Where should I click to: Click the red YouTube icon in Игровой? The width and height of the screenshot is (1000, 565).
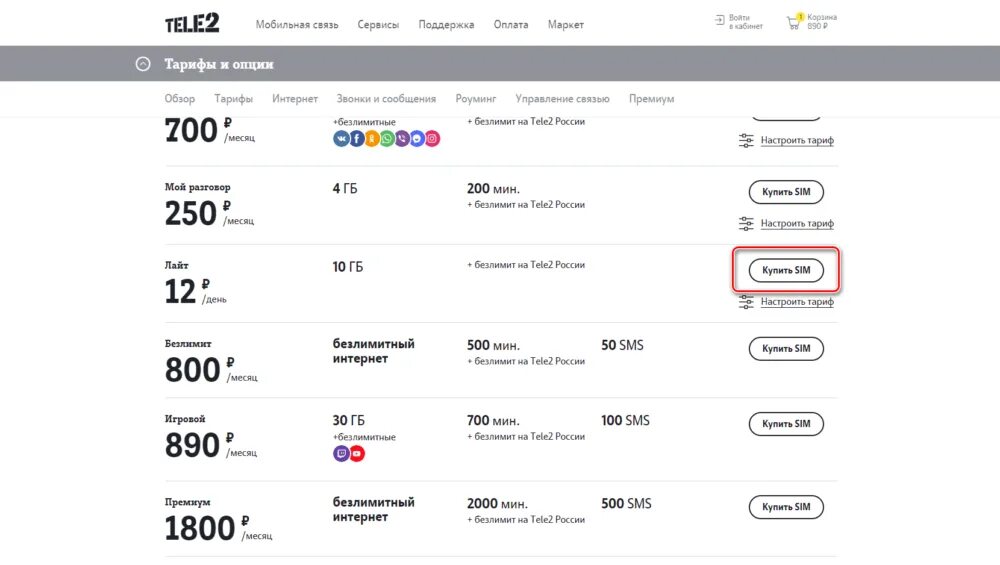[357, 453]
